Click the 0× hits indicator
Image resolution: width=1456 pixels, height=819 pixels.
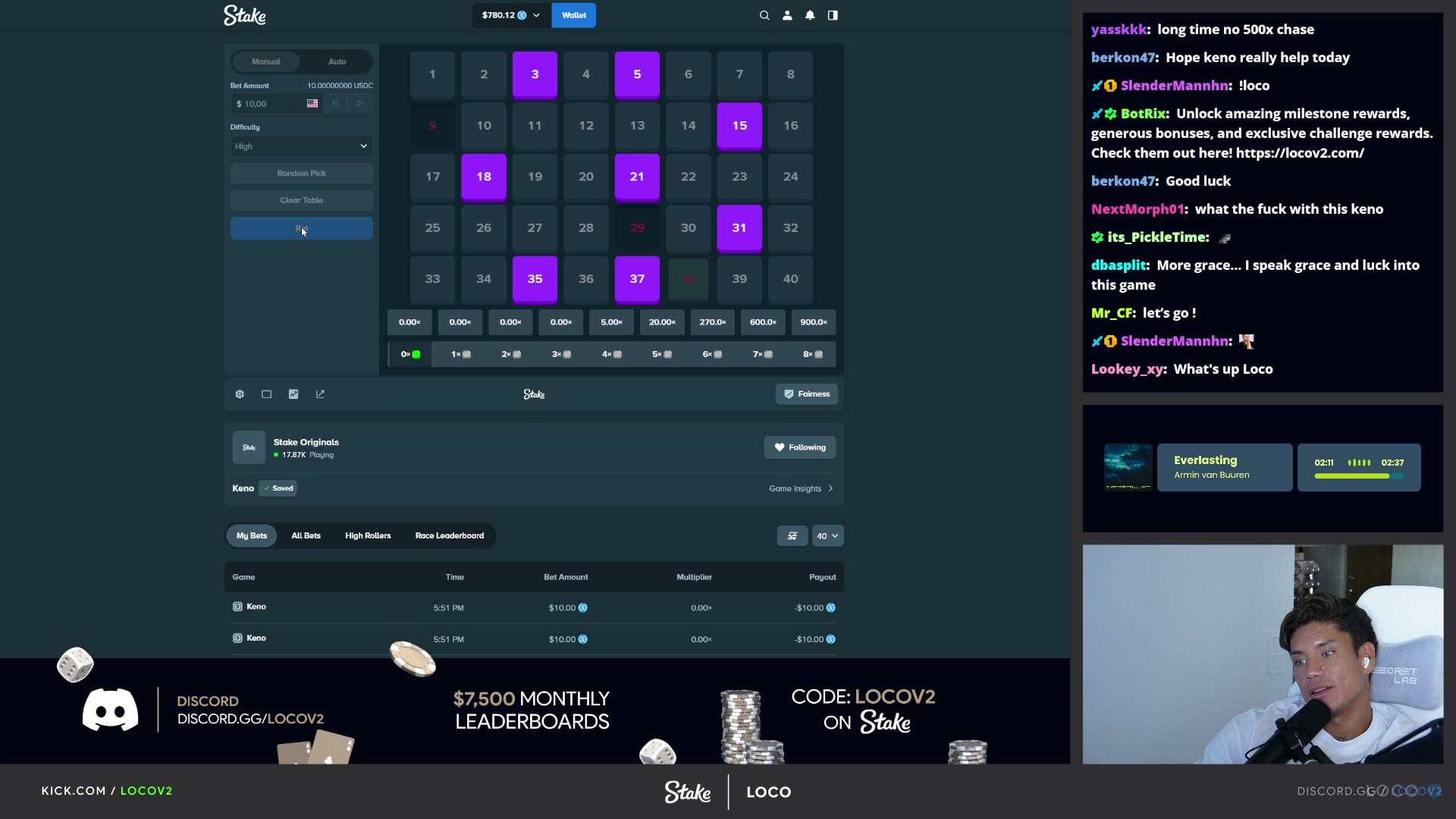click(x=410, y=355)
